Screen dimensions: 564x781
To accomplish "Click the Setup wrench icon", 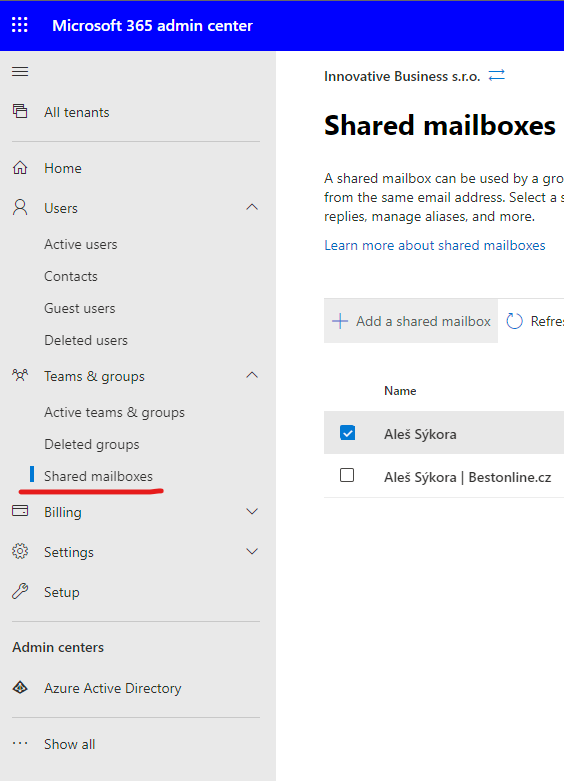I will [20, 591].
